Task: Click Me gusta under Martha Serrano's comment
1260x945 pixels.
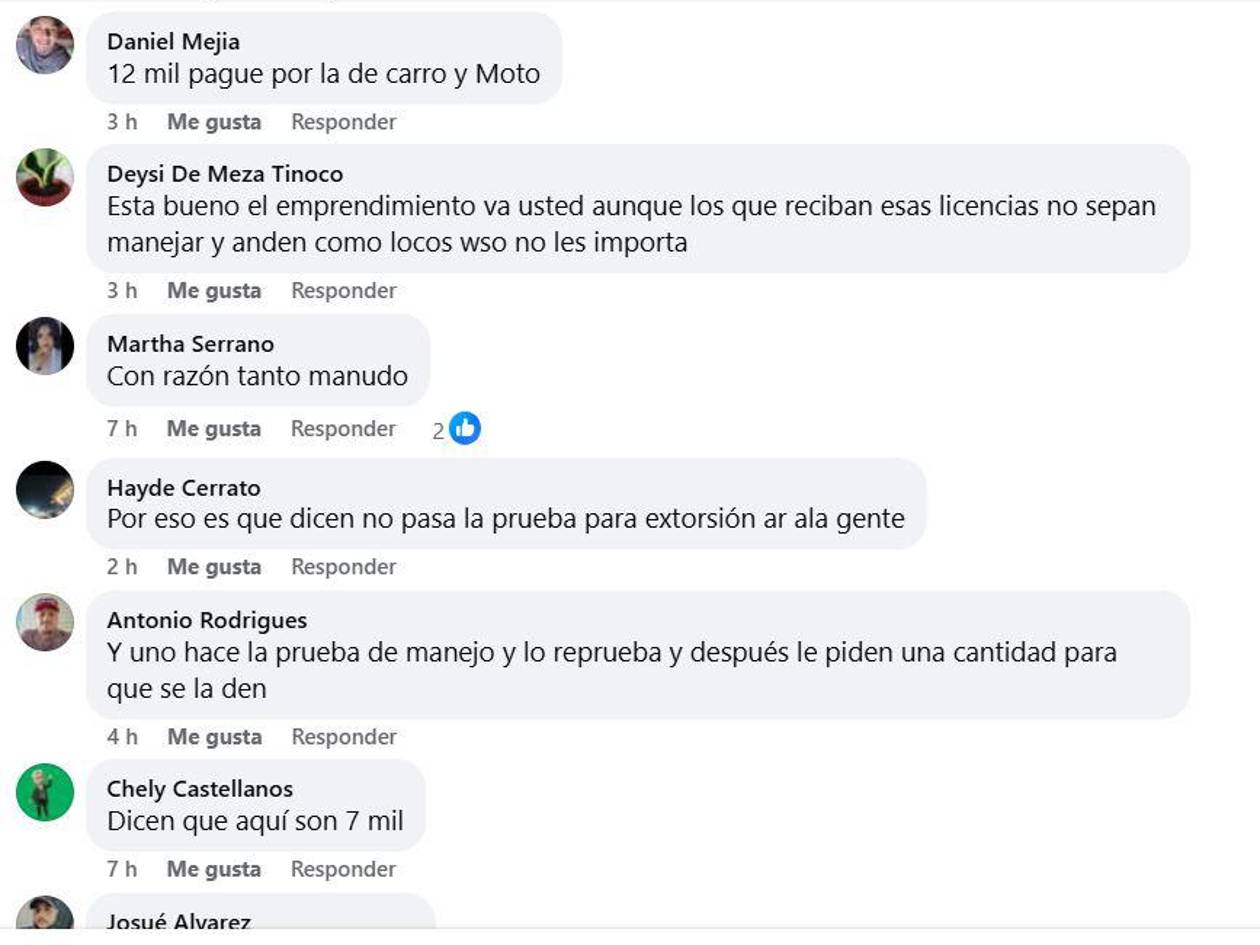Action: tap(214, 428)
